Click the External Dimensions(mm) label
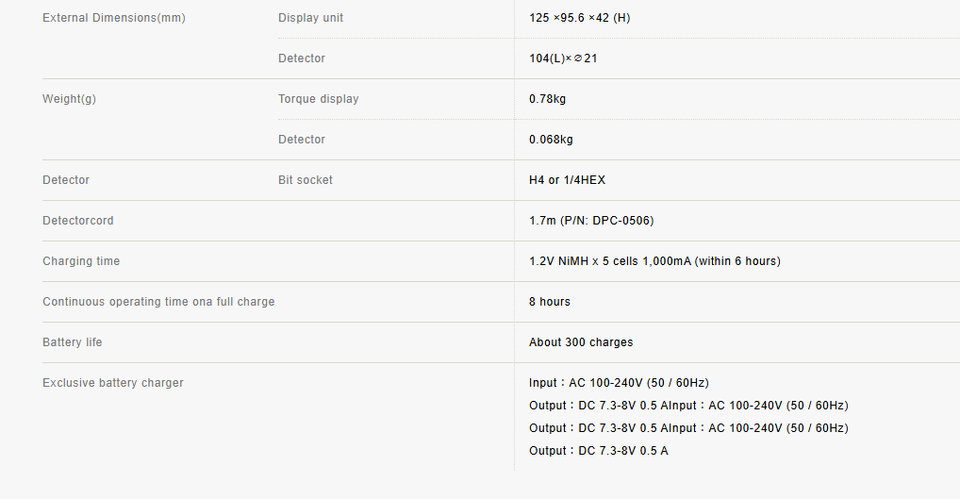 click(114, 18)
